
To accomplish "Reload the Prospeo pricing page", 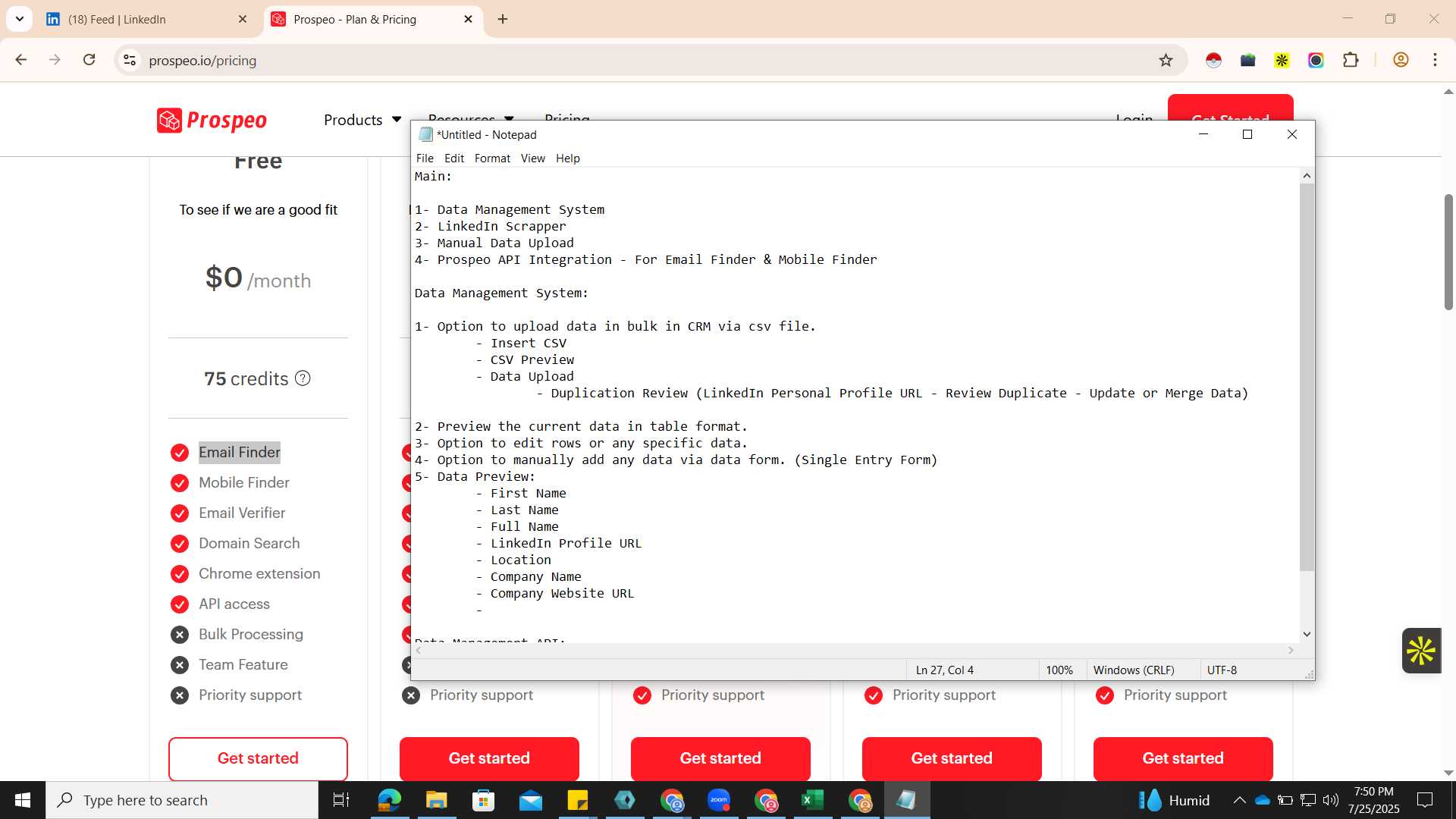I will (89, 60).
